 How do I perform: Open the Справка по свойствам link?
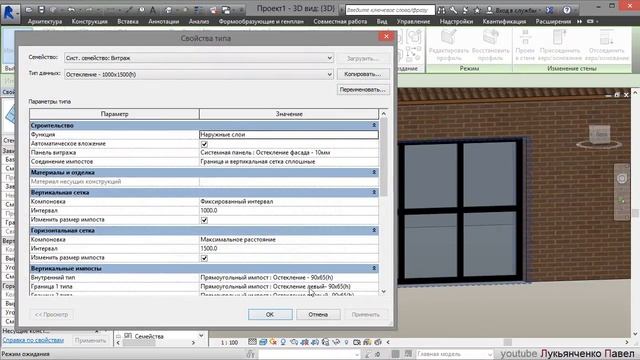pos(33,340)
